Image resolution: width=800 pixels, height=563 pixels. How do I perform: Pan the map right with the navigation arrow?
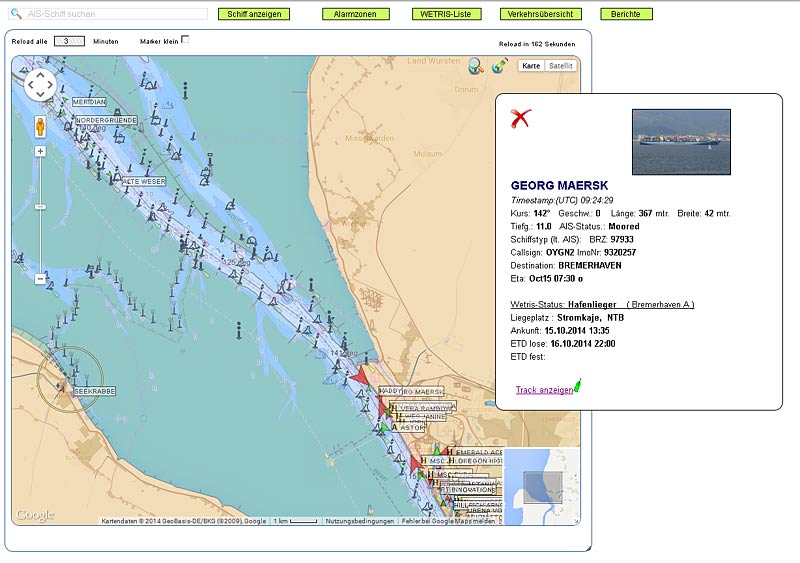point(50,85)
